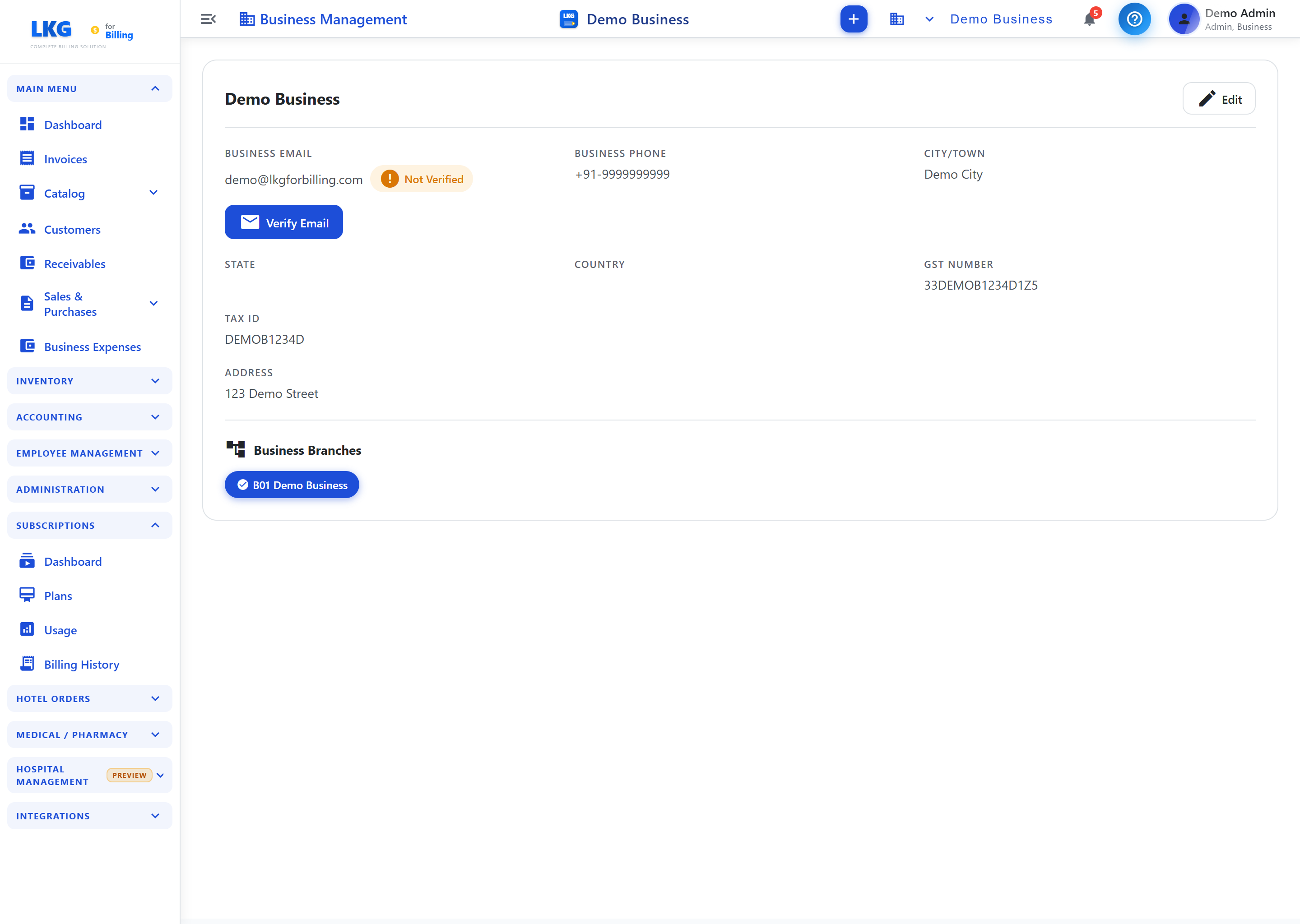Image resolution: width=1300 pixels, height=924 pixels.
Task: Expand the HOTEL ORDERS section
Action: point(89,699)
